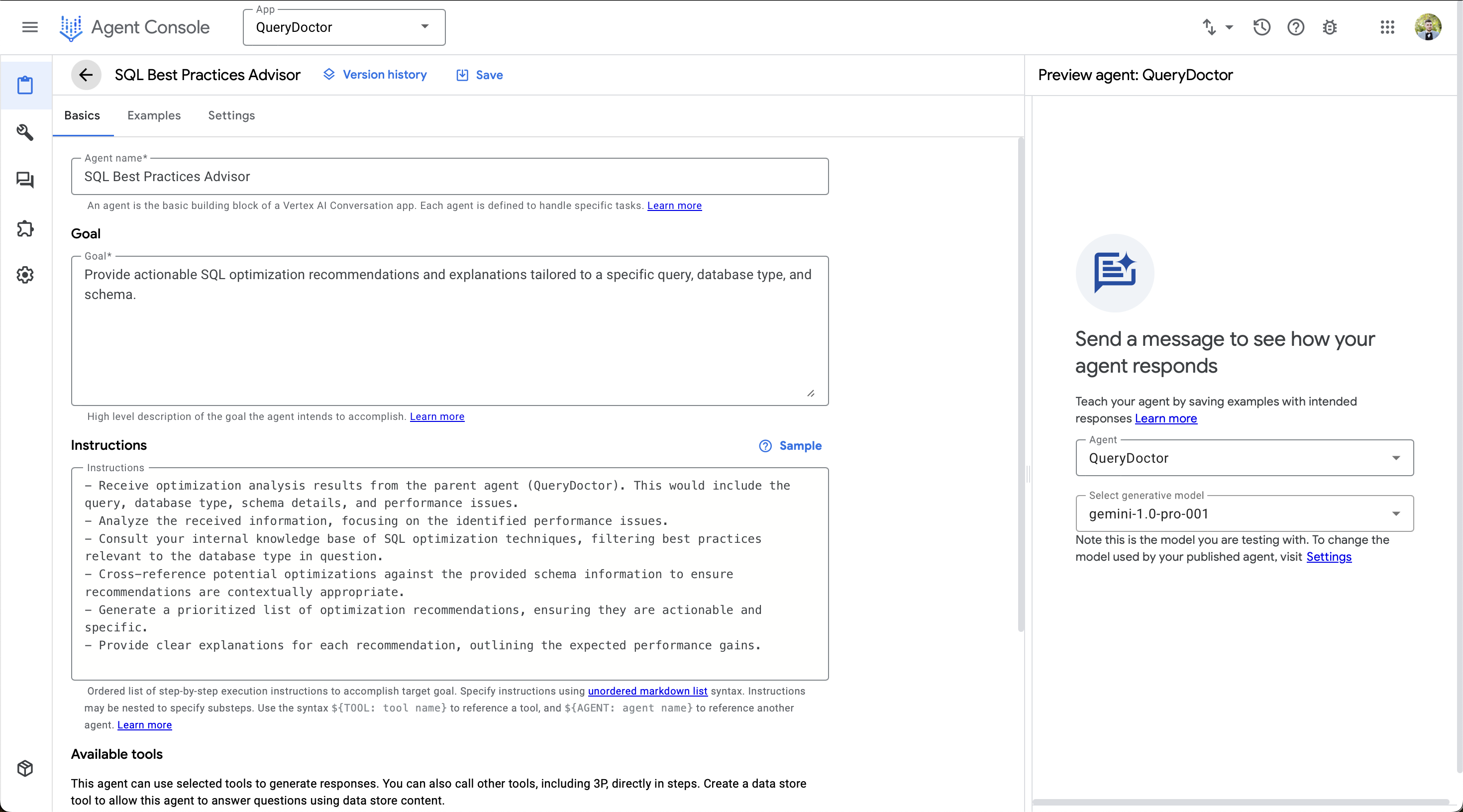Expand the Agent selector dropdown in preview

1244,458
